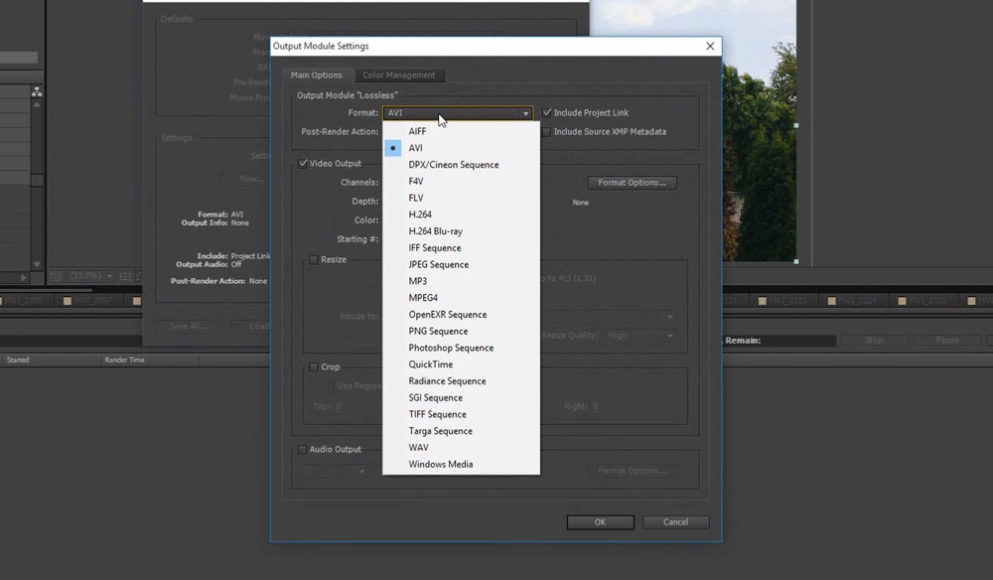Screen dimensions: 993x580
Task: Disable Video Output
Action: coord(301,163)
